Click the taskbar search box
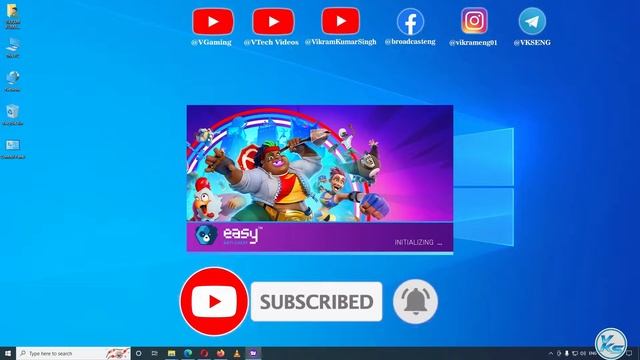Screen dimensions: 640x360 73,353
